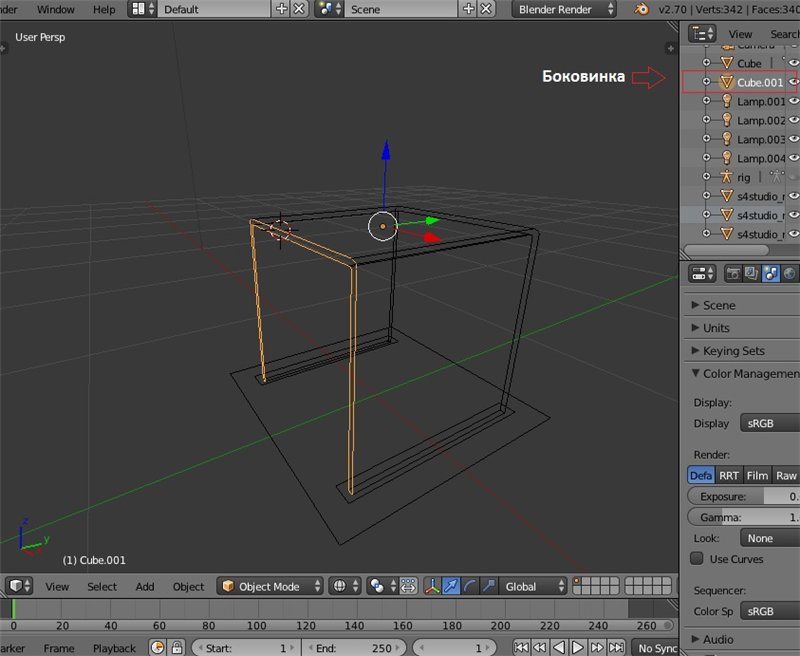The width and height of the screenshot is (800, 656).
Task: Click the outliner editor type icon
Action: pyautogui.click(x=703, y=33)
